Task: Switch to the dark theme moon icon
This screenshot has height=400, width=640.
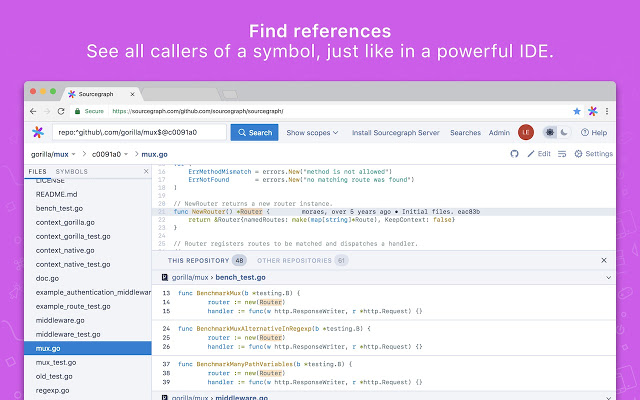Action: point(564,132)
